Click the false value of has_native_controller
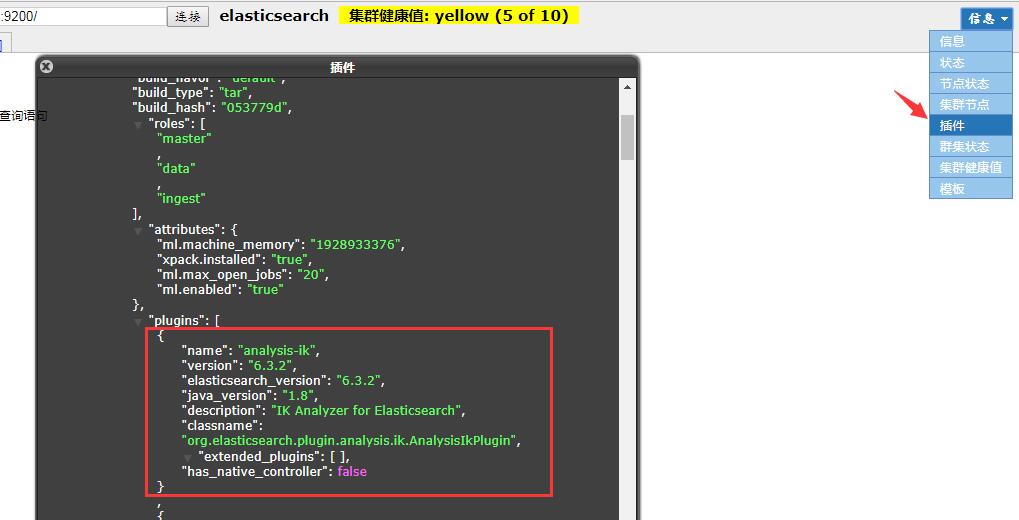Image resolution: width=1019 pixels, height=520 pixels. 352,471
